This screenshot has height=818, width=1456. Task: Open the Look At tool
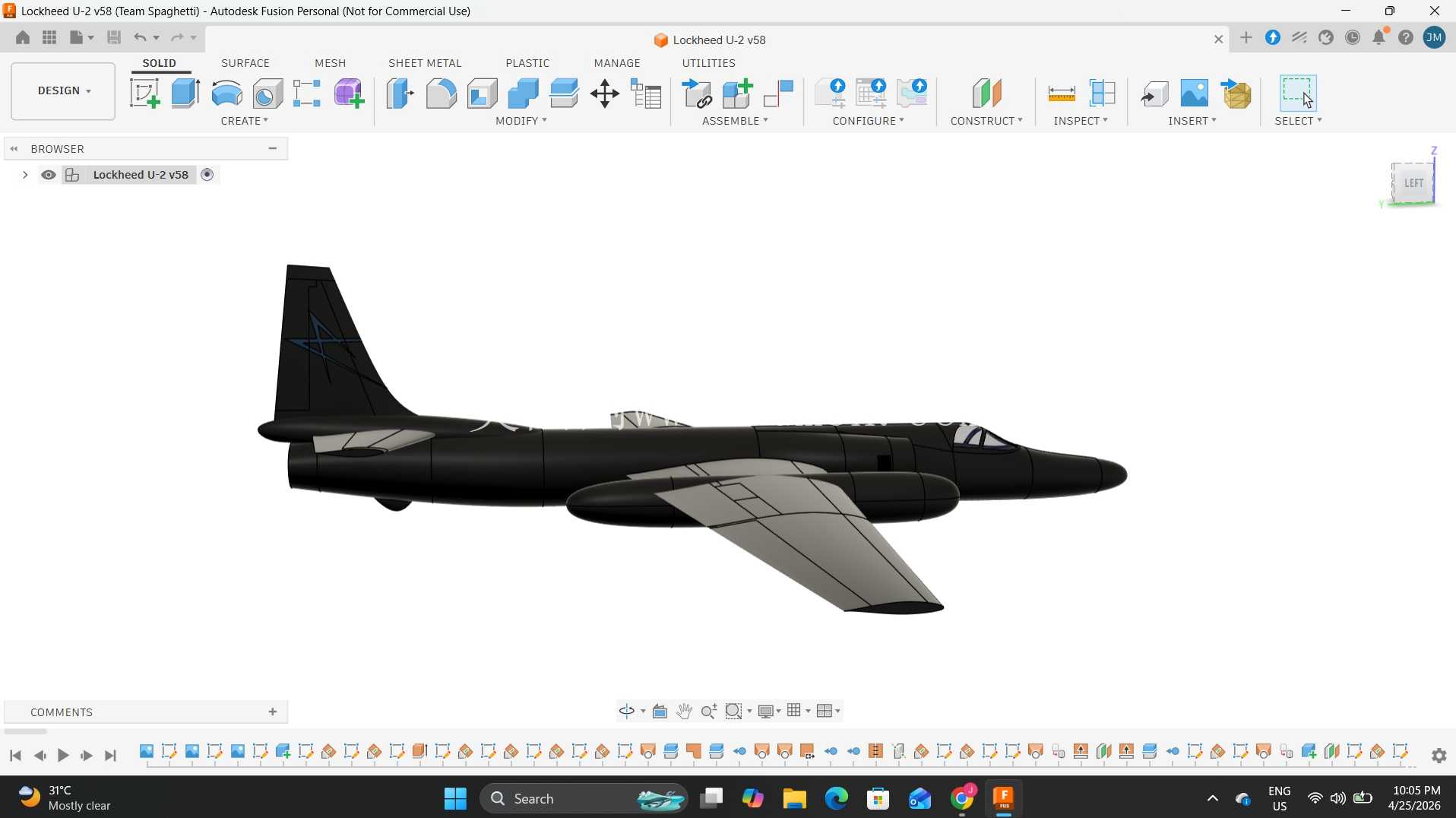[x=660, y=711]
